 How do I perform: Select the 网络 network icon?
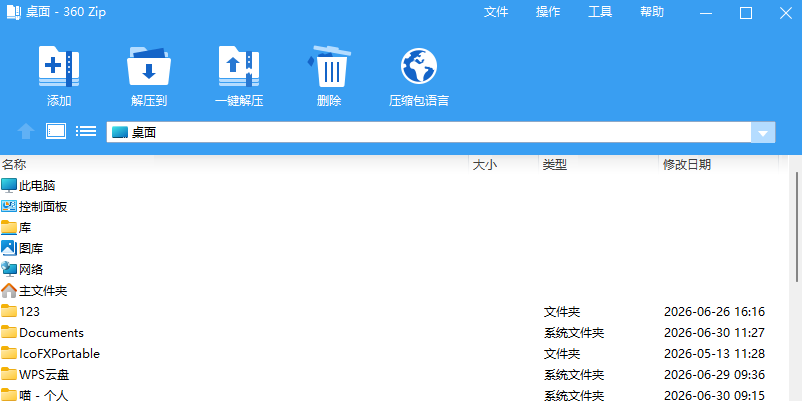[x=9, y=270]
